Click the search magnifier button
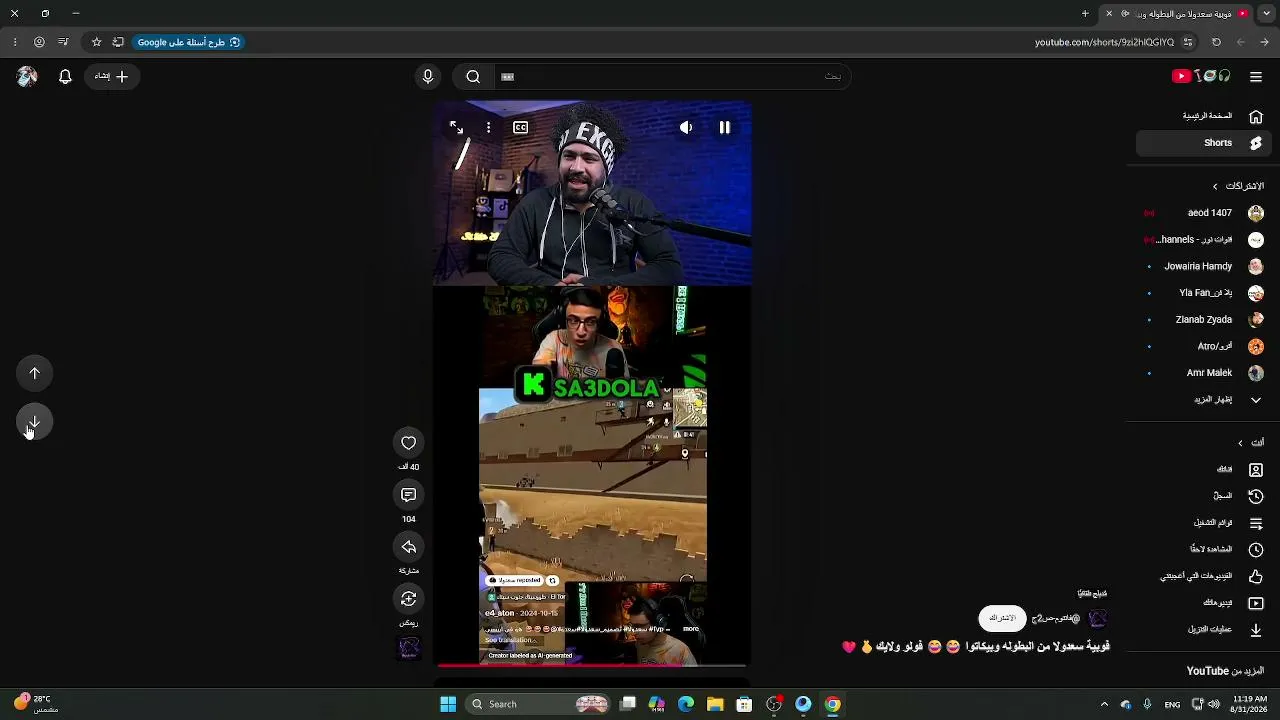This screenshot has height=720, width=1280. point(473,77)
